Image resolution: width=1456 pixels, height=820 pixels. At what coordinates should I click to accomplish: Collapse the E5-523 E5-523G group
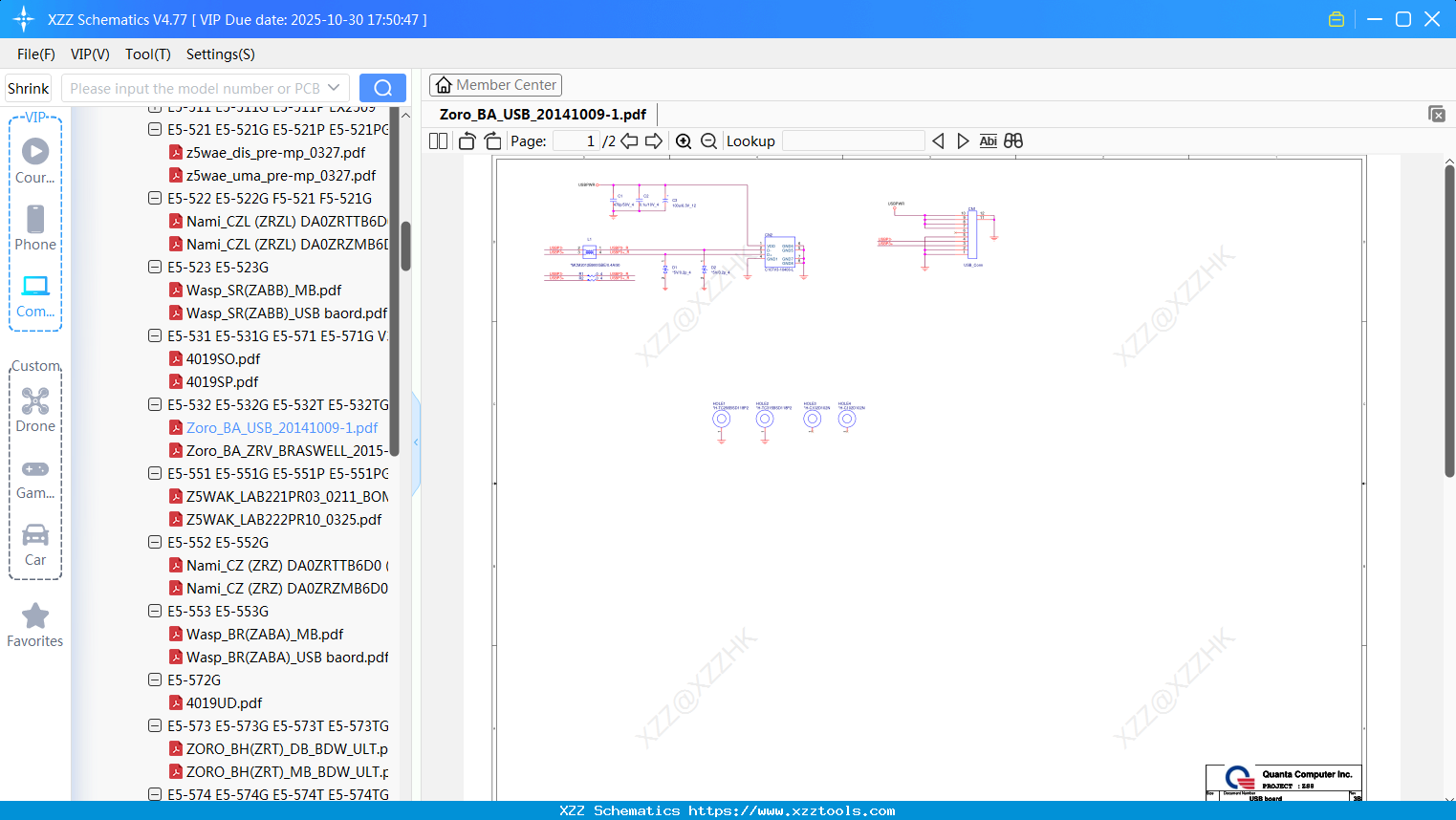(x=155, y=267)
